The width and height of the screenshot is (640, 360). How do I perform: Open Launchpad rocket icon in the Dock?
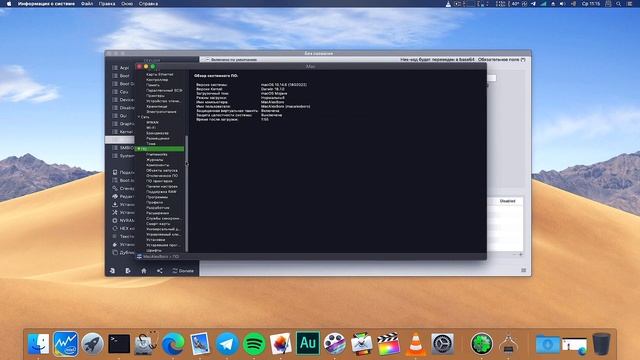[93, 343]
